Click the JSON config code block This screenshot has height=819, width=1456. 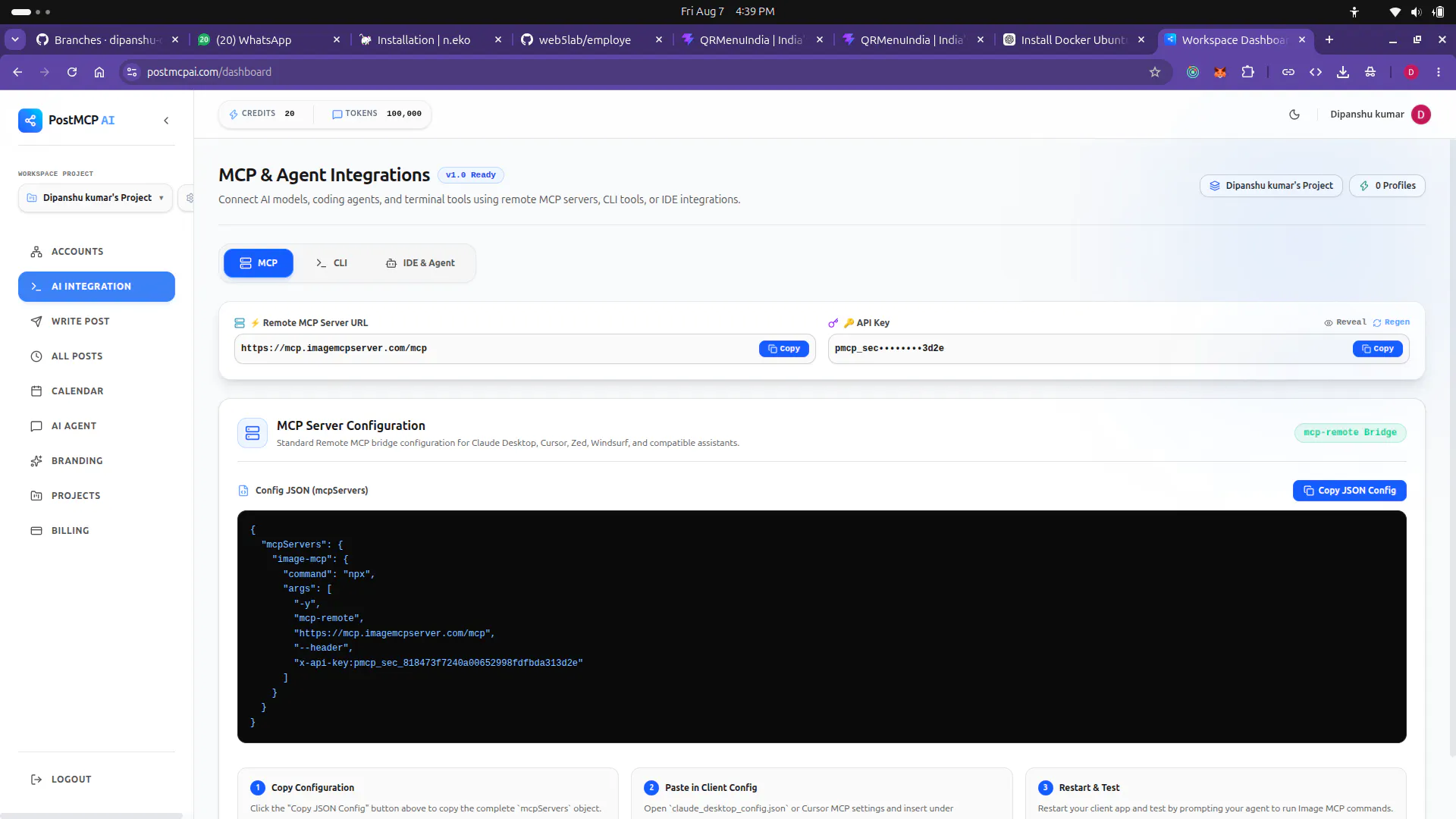tap(822, 626)
